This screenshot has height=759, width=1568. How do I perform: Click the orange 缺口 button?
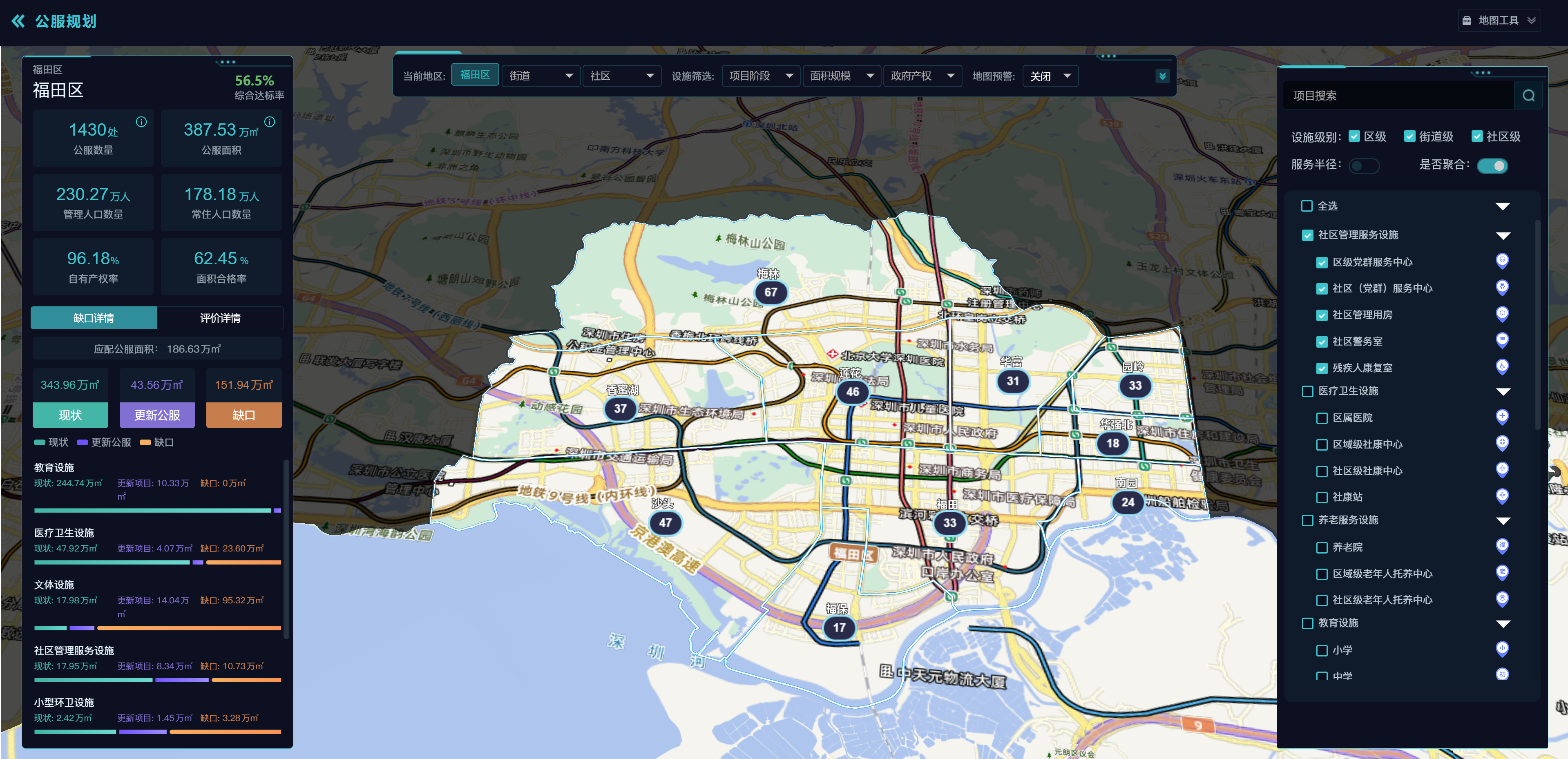243,415
